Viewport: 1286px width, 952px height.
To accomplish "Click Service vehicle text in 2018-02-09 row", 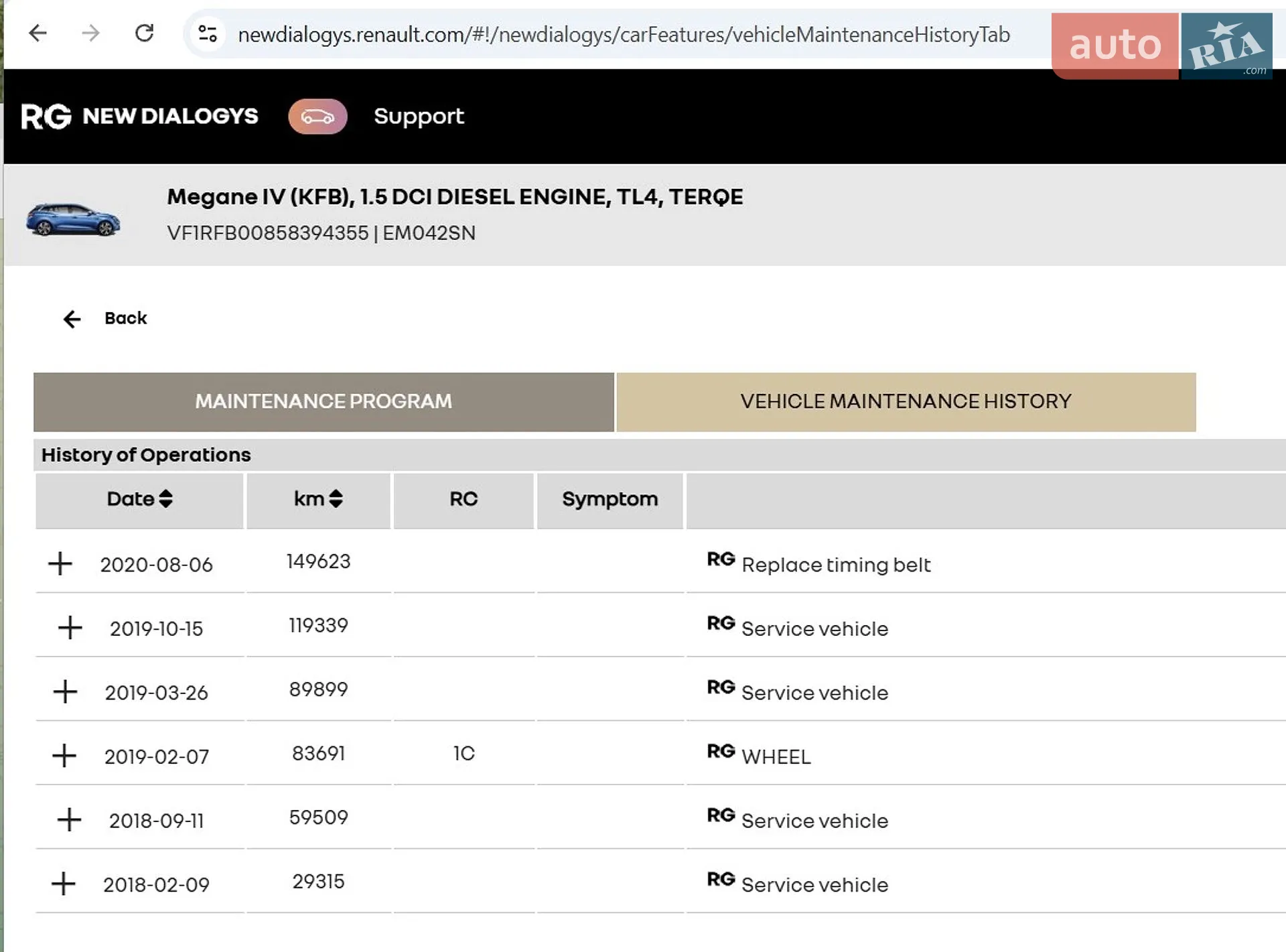I will coord(814,884).
